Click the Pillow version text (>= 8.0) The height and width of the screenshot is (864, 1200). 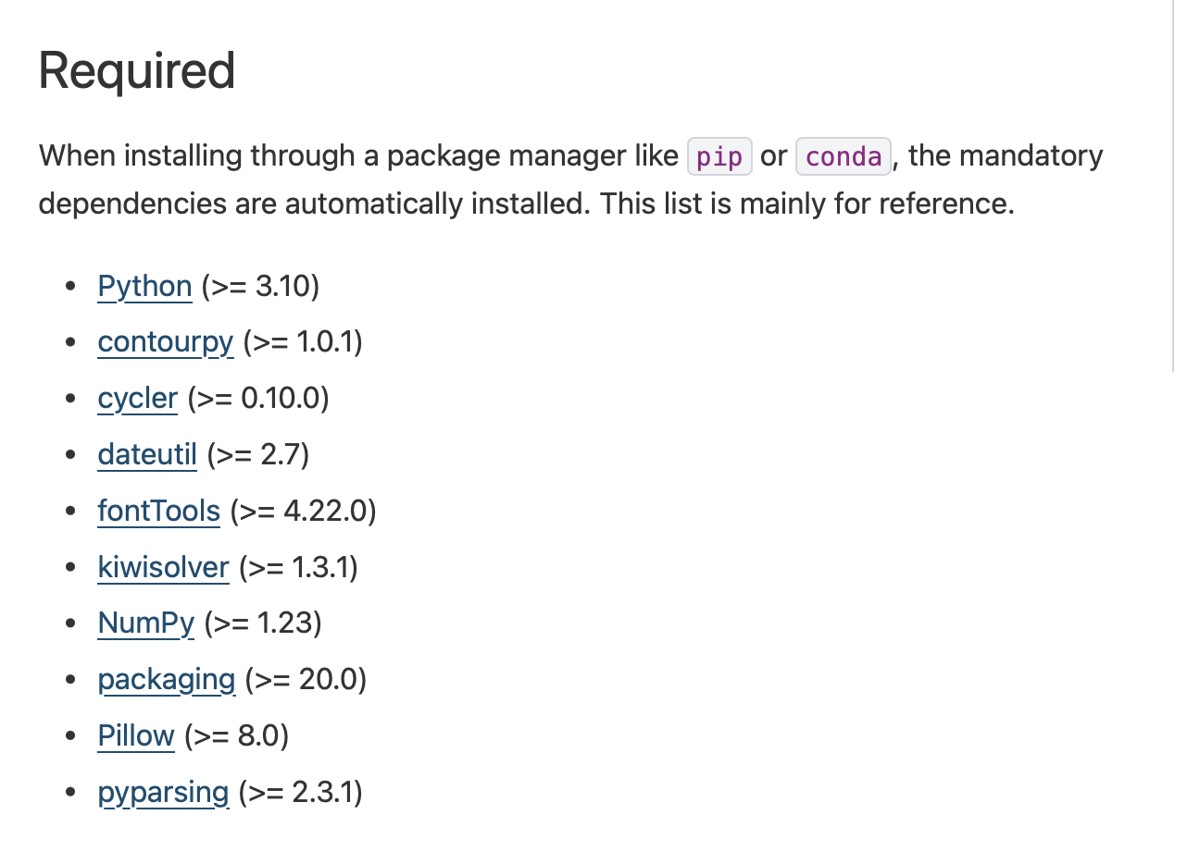point(237,736)
